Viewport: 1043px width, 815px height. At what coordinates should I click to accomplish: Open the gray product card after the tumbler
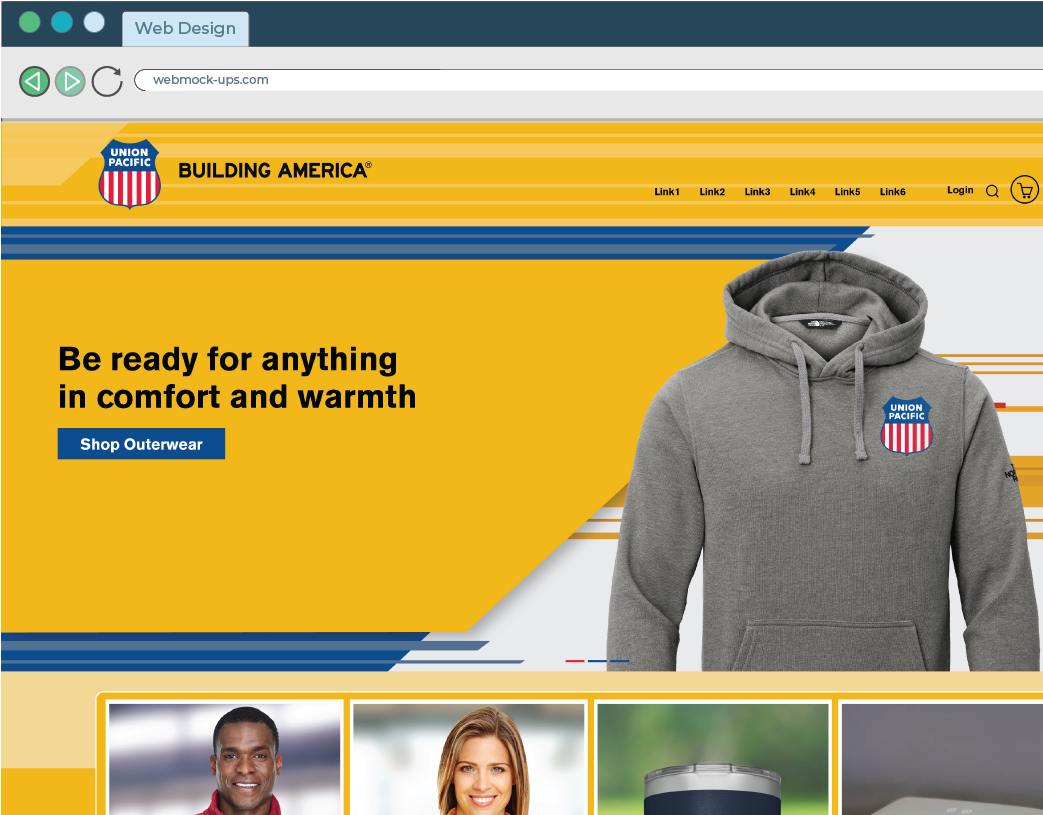(941, 758)
